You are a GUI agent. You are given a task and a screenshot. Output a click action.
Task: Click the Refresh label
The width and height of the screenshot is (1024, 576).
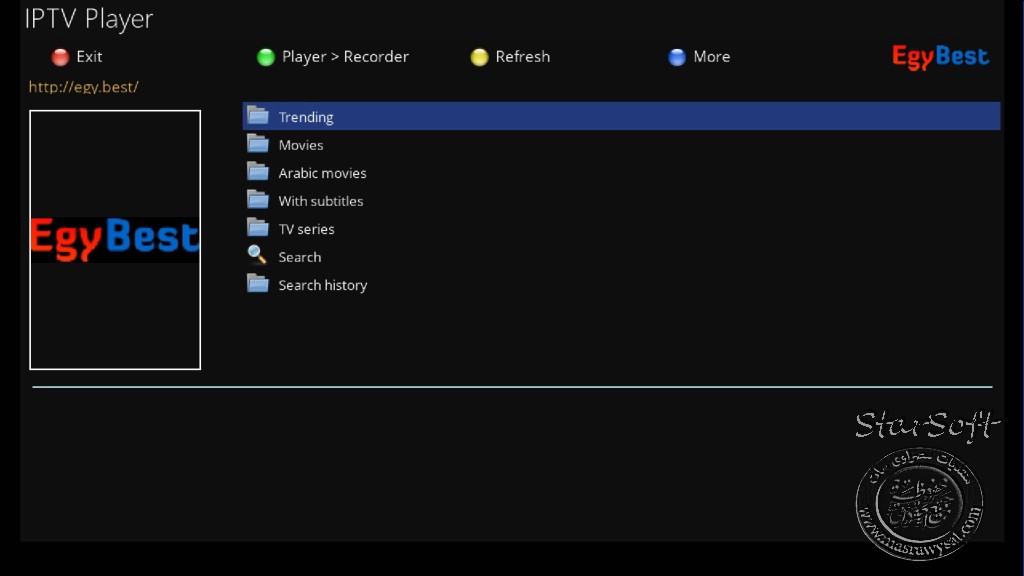pyautogui.click(x=522, y=57)
